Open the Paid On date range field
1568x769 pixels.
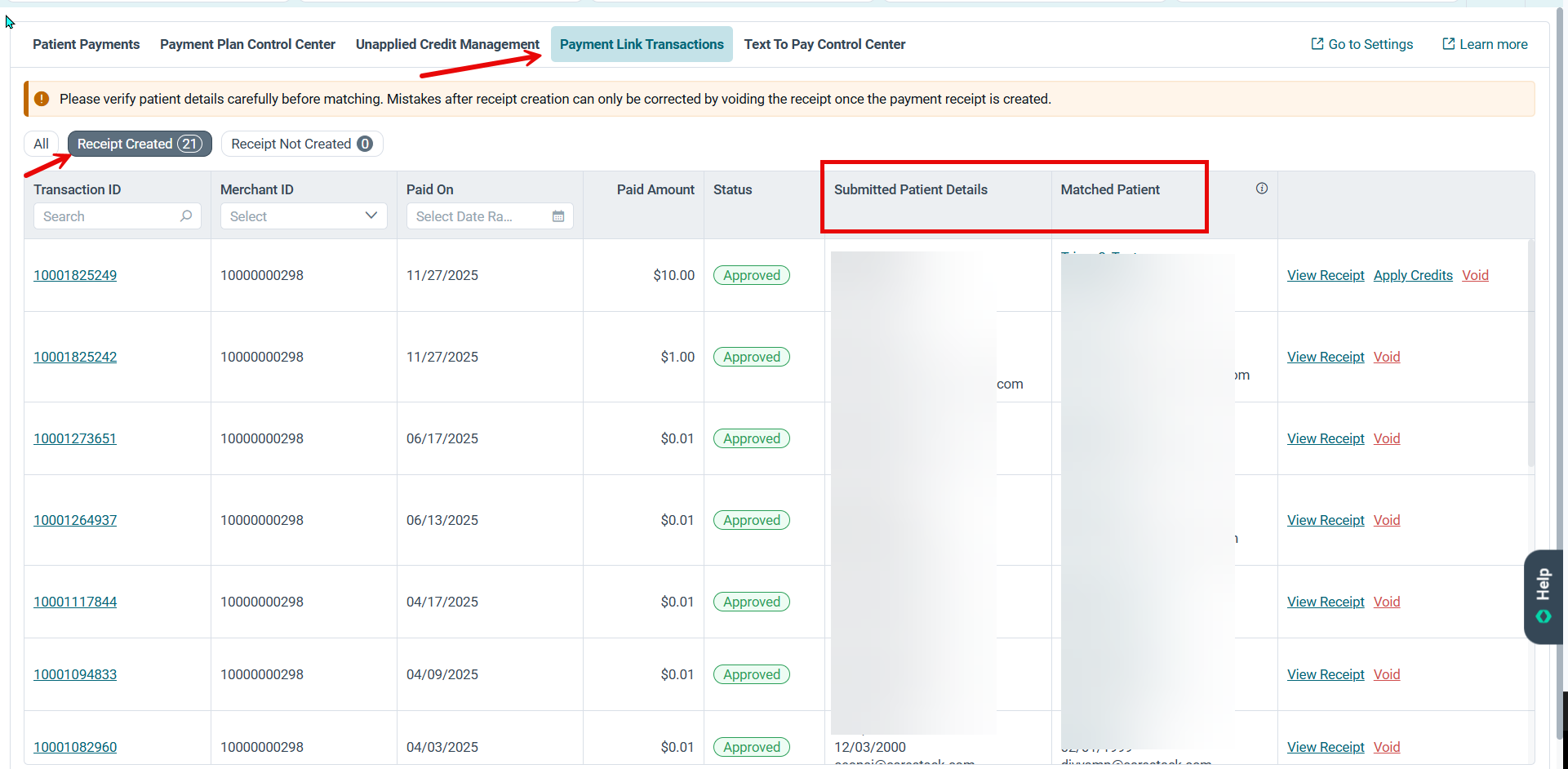coord(490,216)
